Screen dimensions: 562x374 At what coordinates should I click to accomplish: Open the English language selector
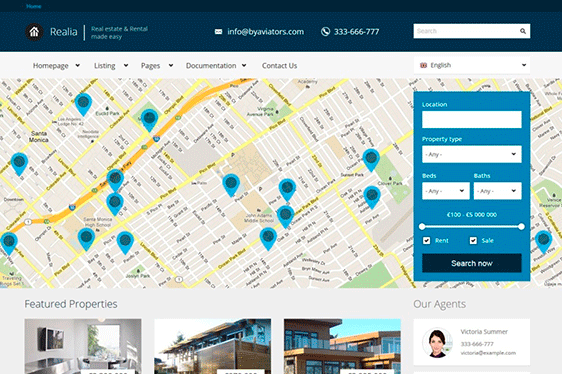[472, 65]
